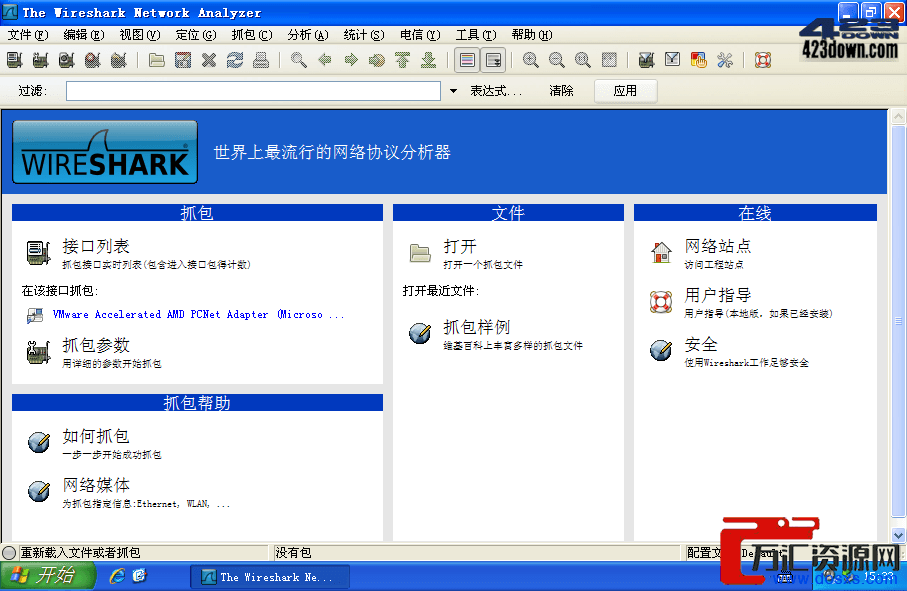Viewport: 907px width, 591px height.
Task: Stop the running capture toolbar icon
Action: tap(93, 60)
